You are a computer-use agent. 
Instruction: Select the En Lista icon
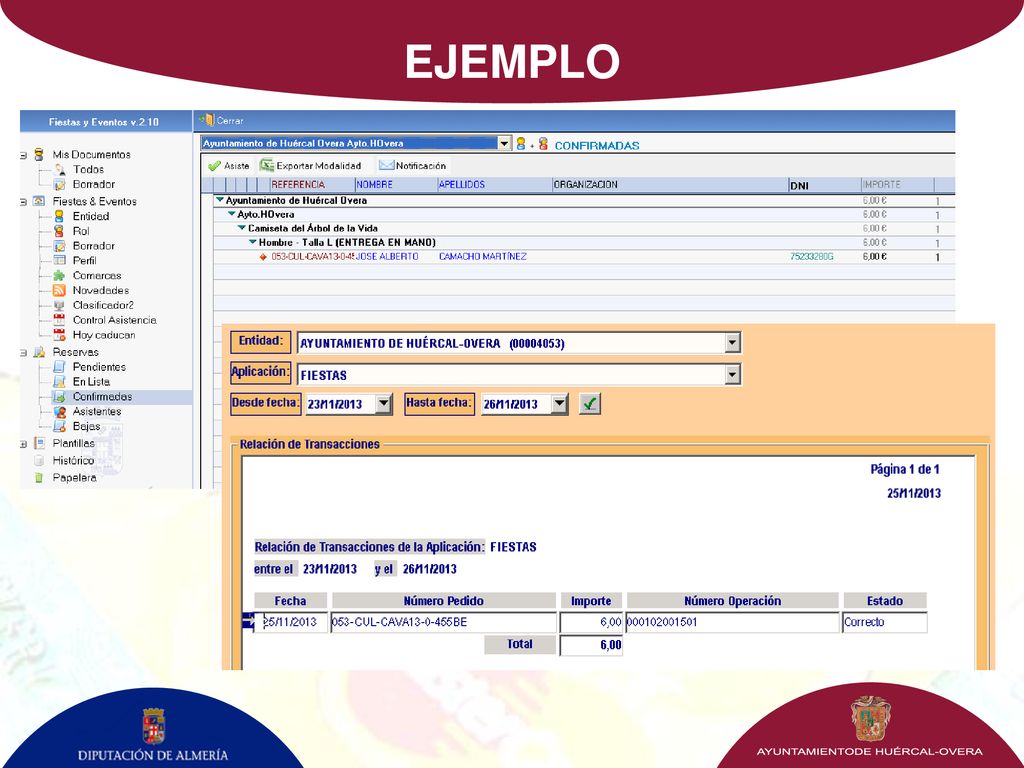point(59,381)
